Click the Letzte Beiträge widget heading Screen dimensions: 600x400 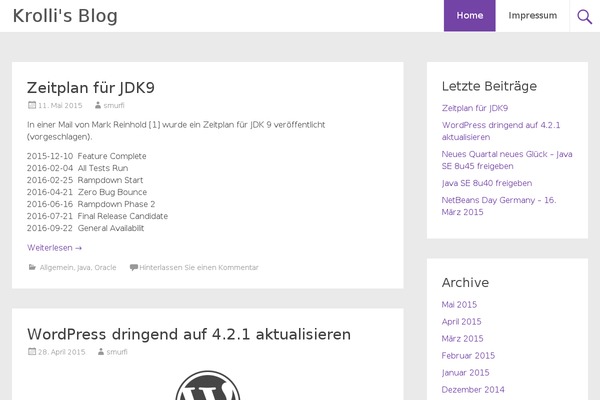click(489, 86)
